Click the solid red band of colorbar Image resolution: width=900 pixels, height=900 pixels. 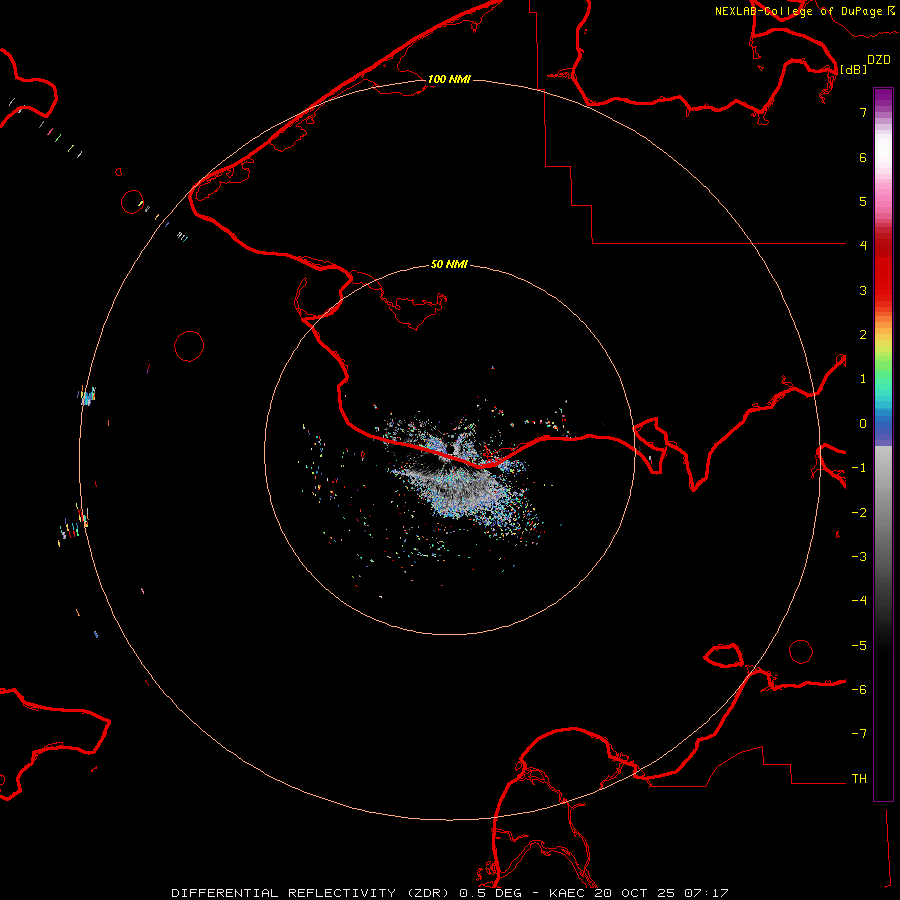883,270
